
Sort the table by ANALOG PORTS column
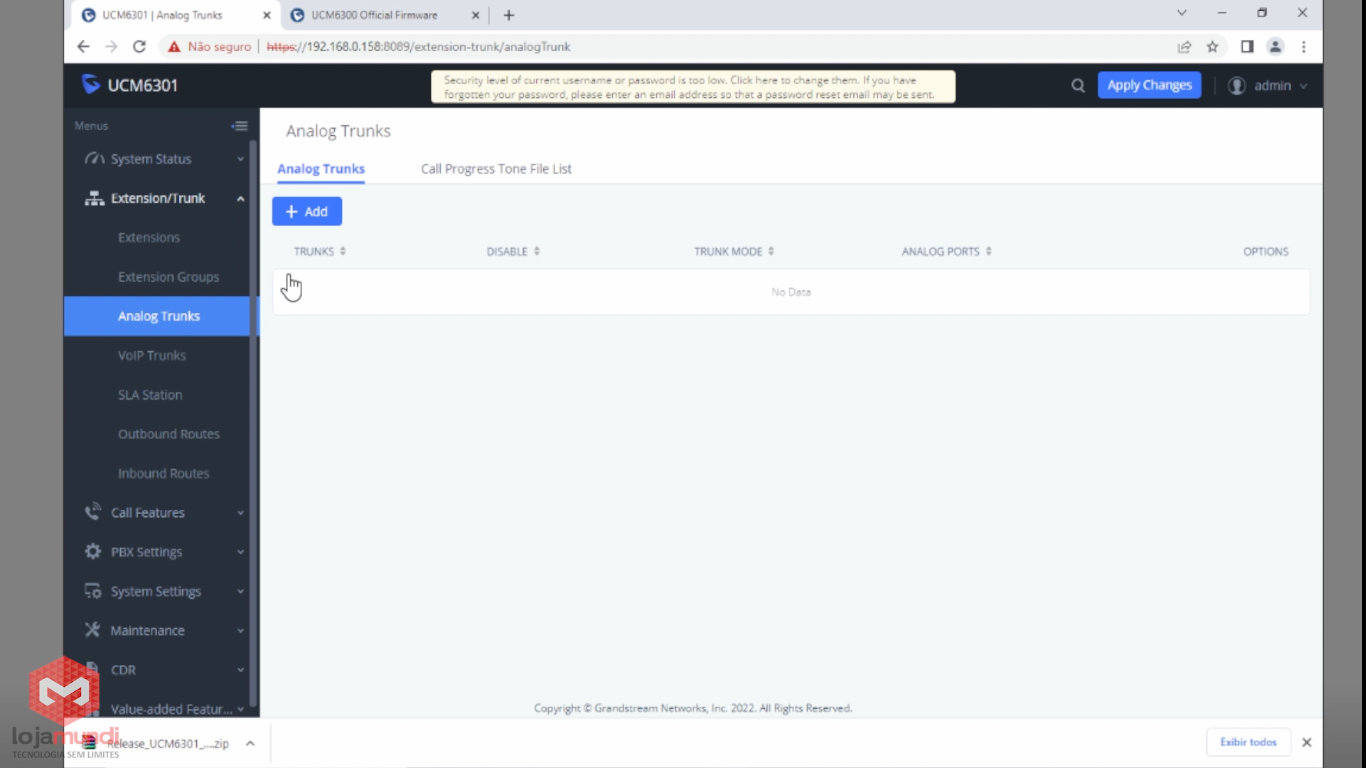(946, 252)
